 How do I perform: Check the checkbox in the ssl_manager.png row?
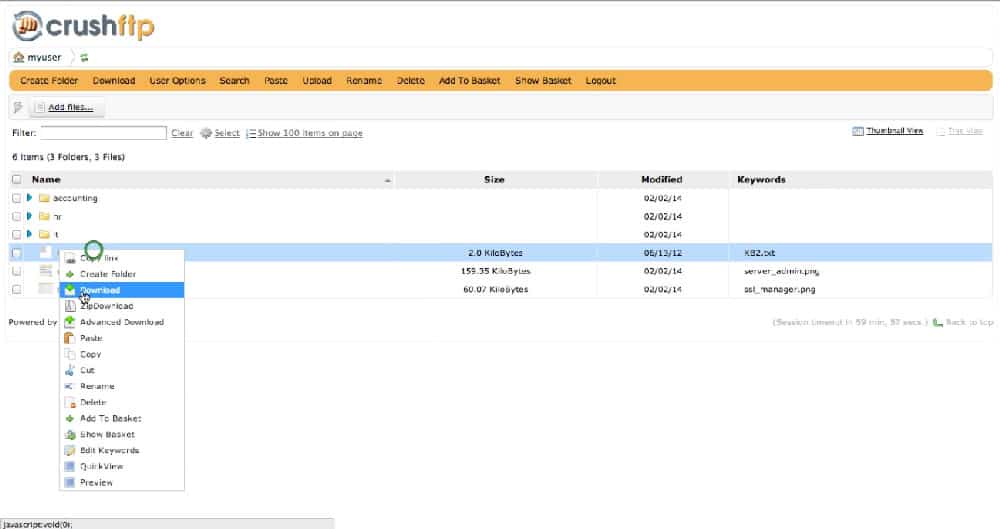(x=17, y=290)
